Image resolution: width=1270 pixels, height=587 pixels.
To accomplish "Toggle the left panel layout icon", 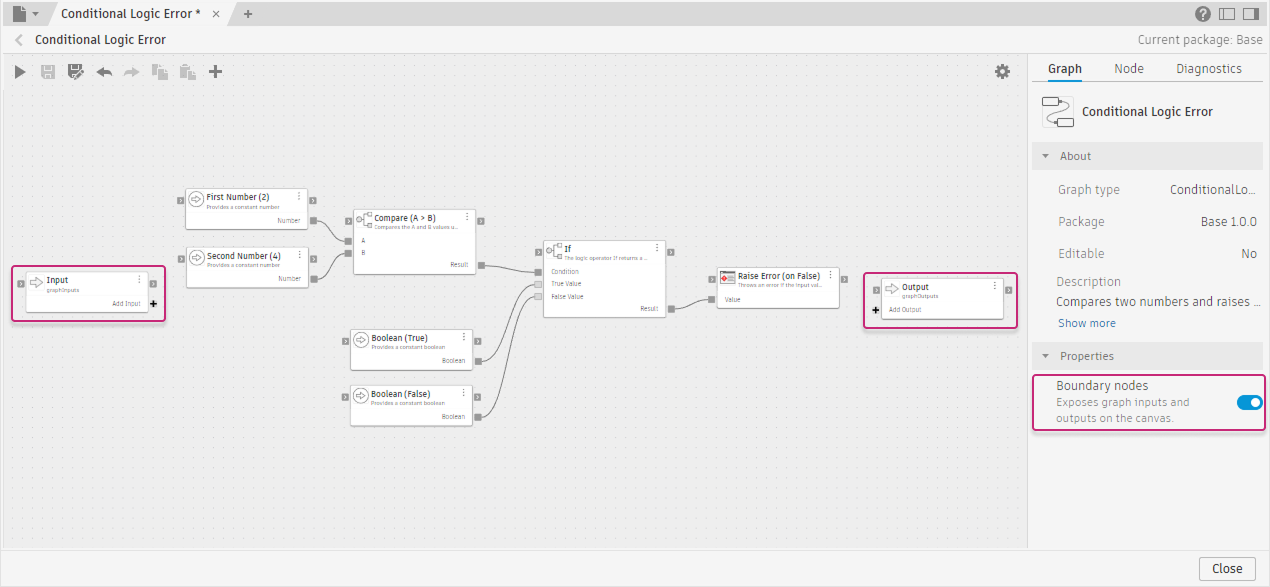I will pos(1227,14).
